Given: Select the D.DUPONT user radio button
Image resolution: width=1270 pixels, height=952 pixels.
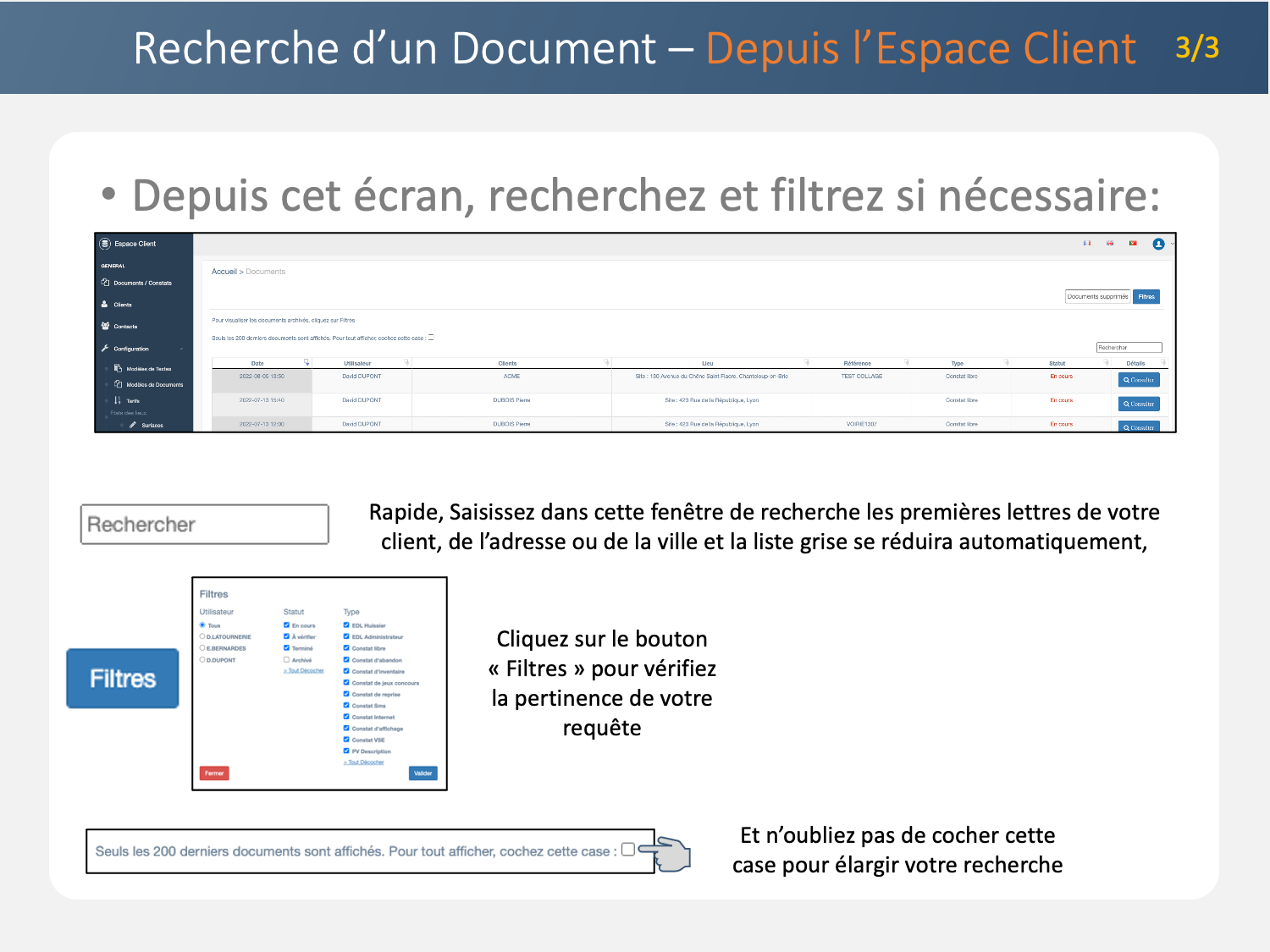Looking at the screenshot, I should tap(202, 660).
